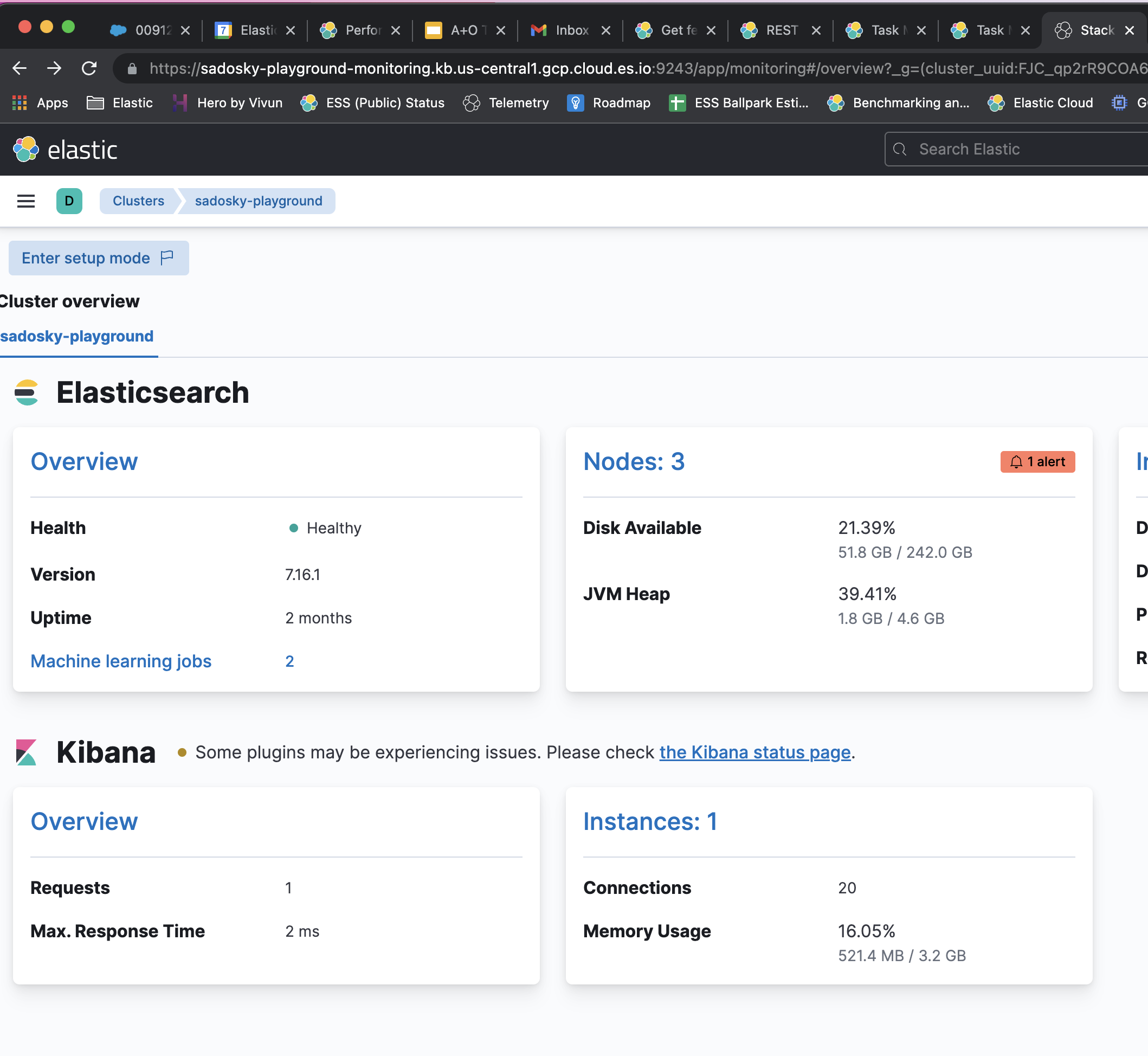Click the Elastic logo in header
1148x1056 pixels.
click(65, 150)
